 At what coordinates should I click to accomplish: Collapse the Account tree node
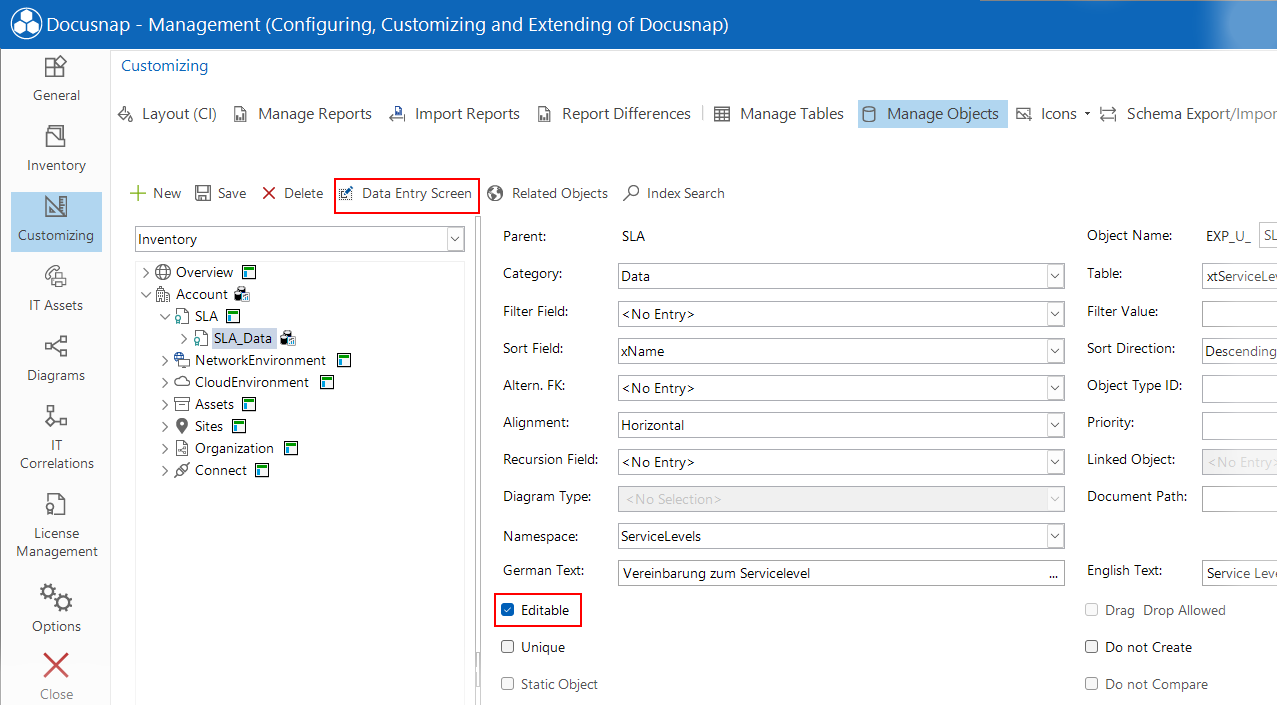[x=145, y=294]
